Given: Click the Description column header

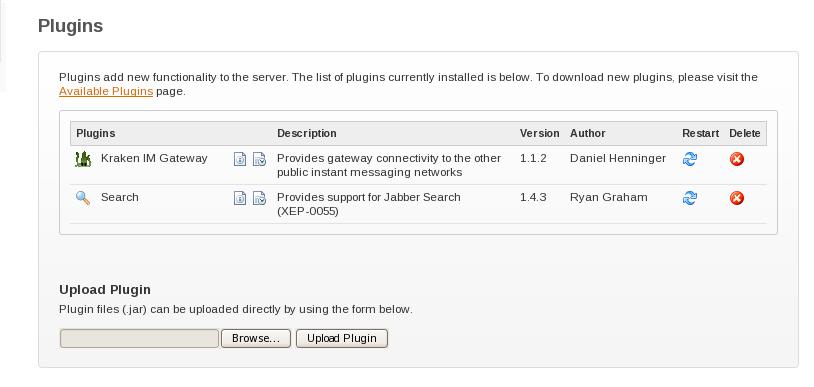Looking at the screenshot, I should click(x=307, y=133).
